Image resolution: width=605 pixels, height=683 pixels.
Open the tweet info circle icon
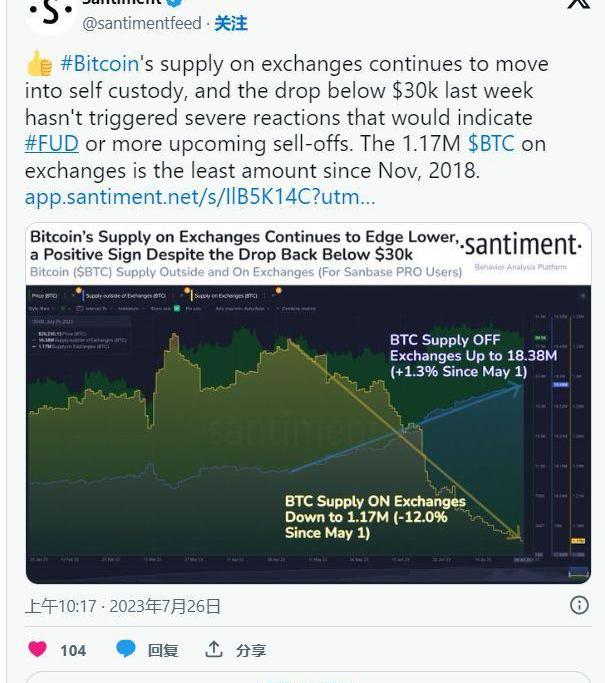coord(579,605)
